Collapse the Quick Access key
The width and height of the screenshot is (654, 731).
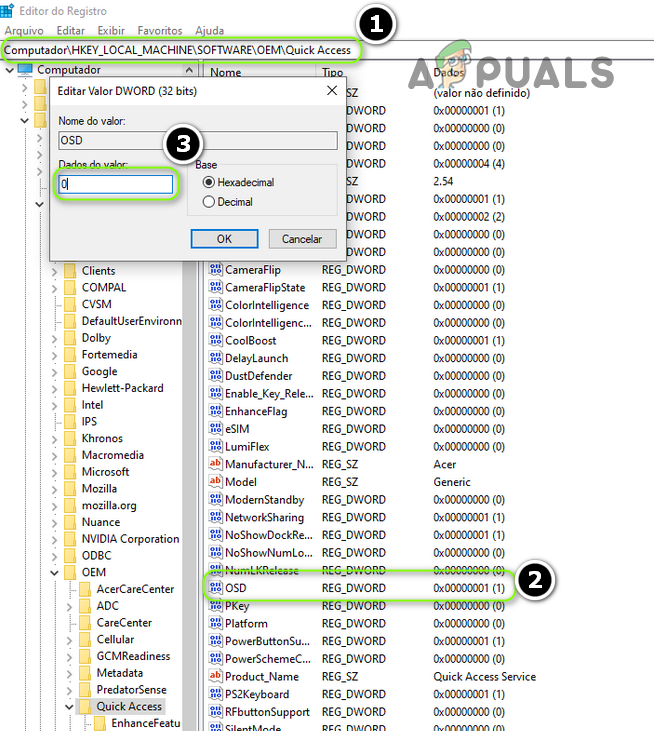pos(69,707)
